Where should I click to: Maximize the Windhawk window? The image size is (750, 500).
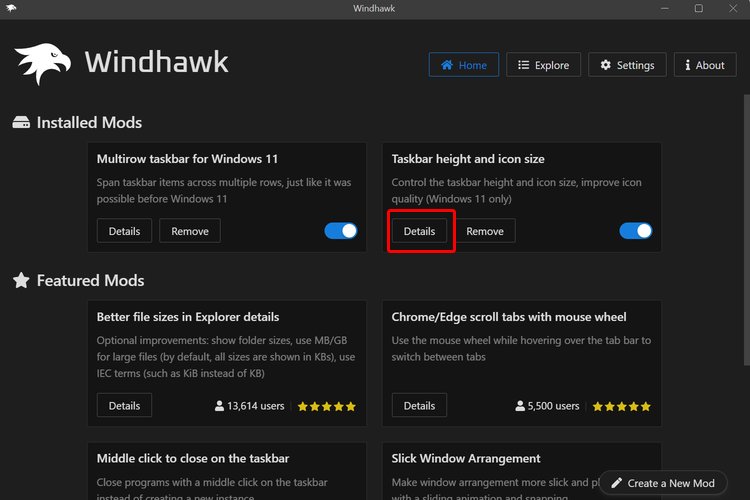click(x=698, y=8)
